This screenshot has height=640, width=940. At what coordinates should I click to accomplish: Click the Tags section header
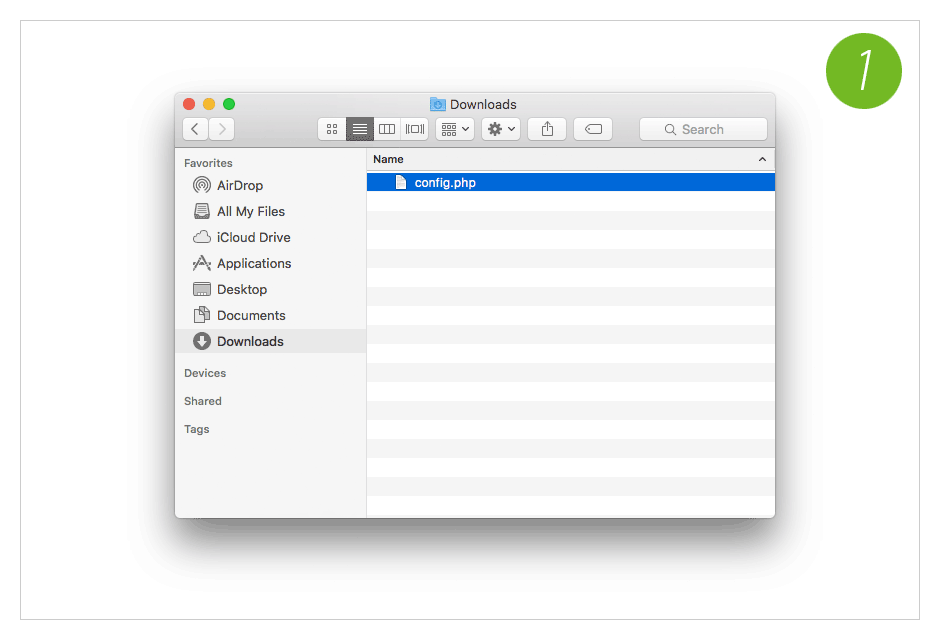(x=197, y=429)
